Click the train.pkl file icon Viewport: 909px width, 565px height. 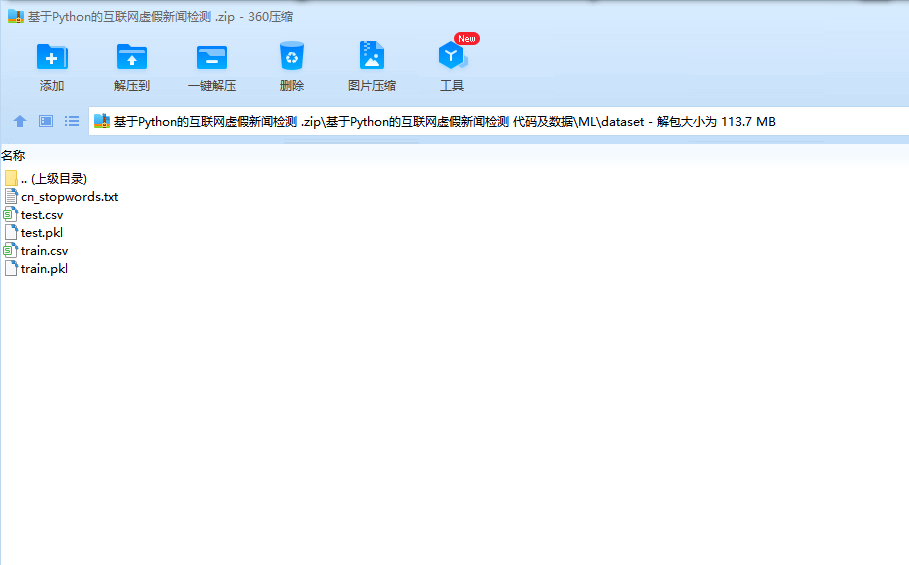11,268
